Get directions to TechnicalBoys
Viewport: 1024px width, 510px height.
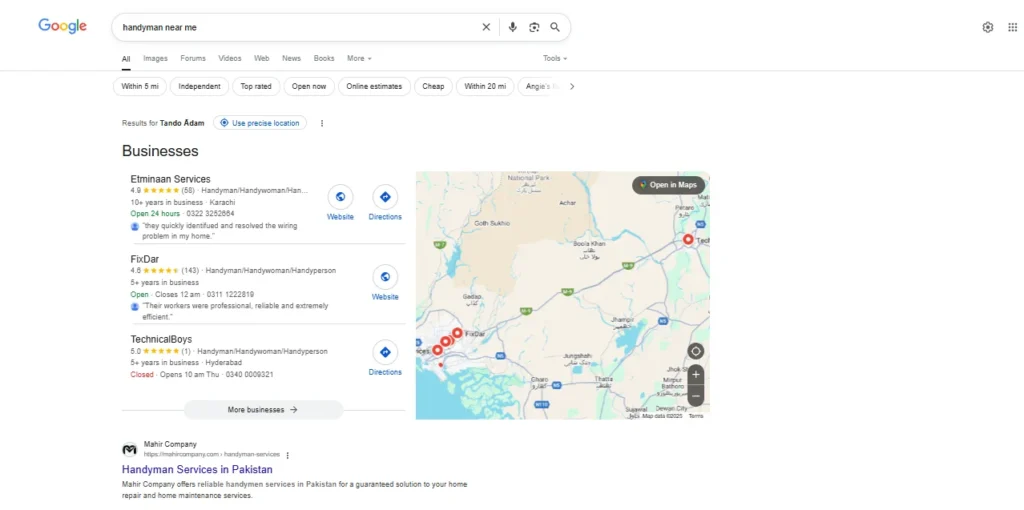[385, 352]
